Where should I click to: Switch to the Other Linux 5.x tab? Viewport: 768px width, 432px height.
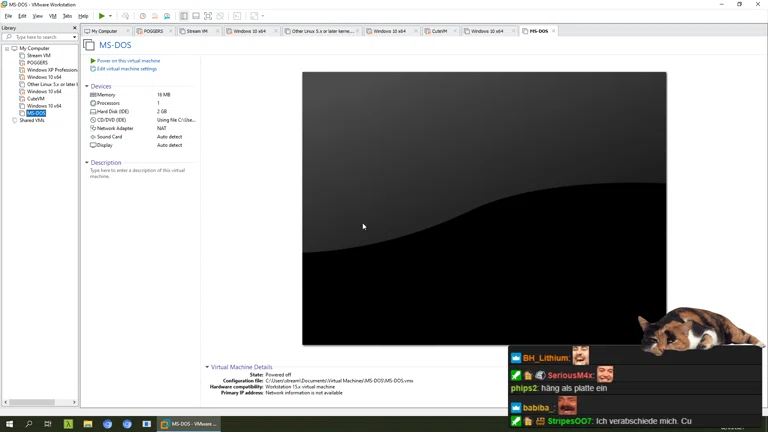[322, 31]
